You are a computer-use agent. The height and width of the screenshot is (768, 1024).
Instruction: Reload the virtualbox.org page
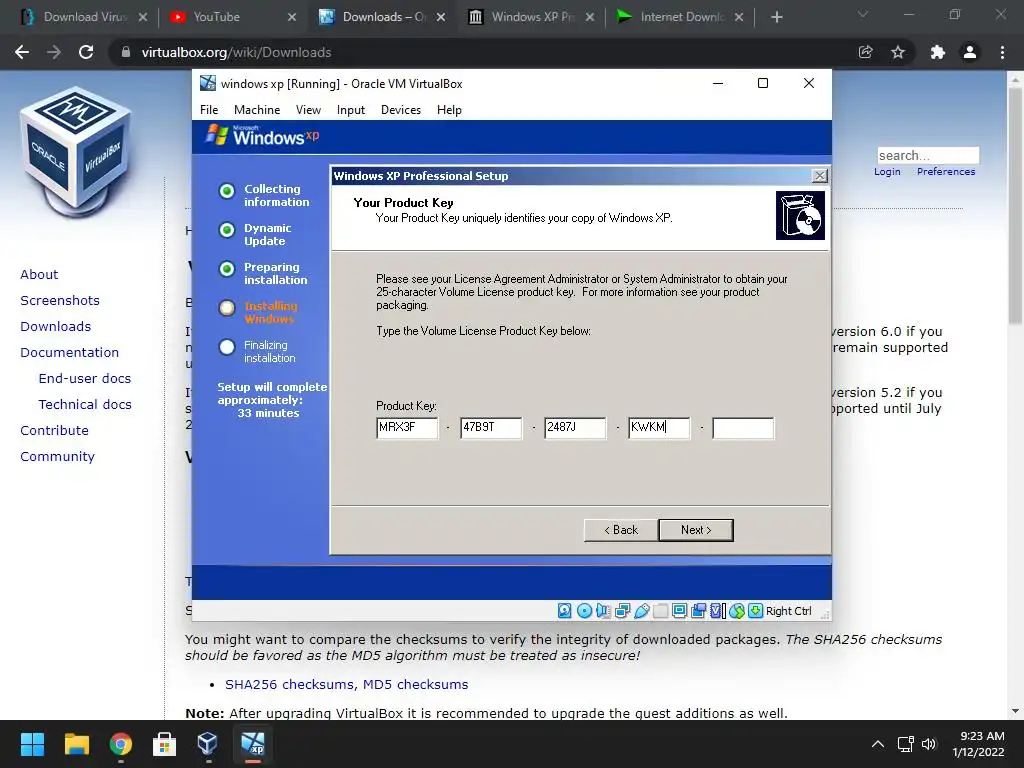tap(86, 52)
